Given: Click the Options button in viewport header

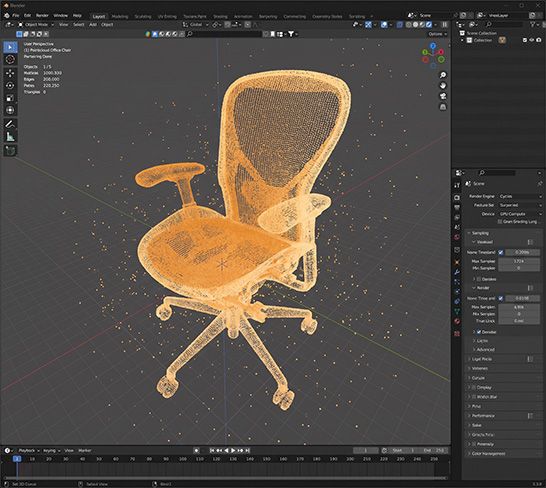Looking at the screenshot, I should tap(437, 34).
